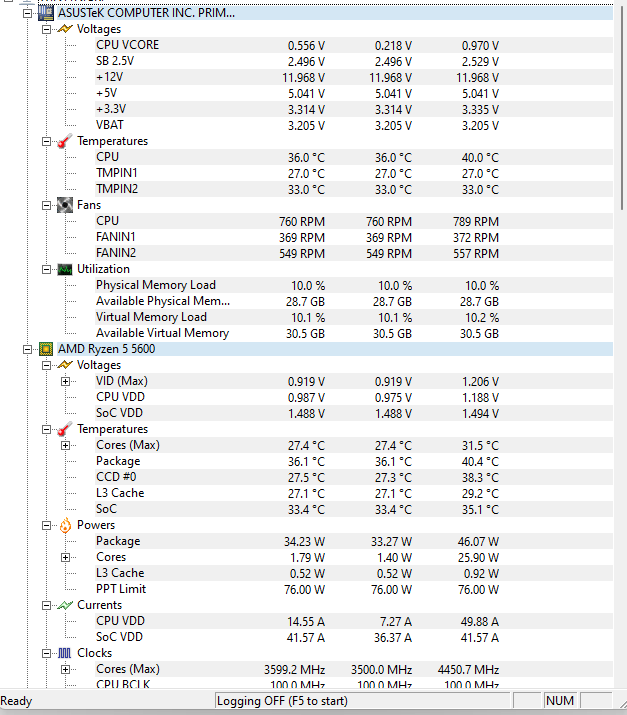The image size is (627, 715).
Task: Select the Package temperature row
Action: (353, 461)
